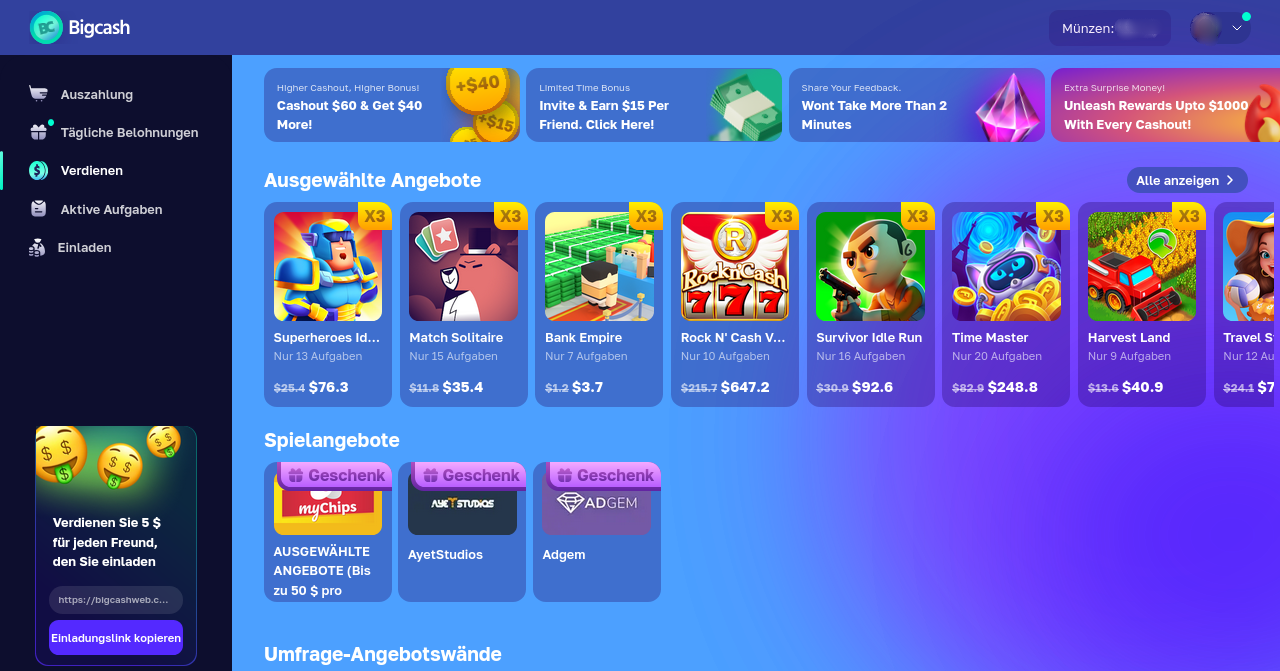The width and height of the screenshot is (1280, 671).
Task: Open the Aktive Aufgaben clipboard icon
Action: 38,209
